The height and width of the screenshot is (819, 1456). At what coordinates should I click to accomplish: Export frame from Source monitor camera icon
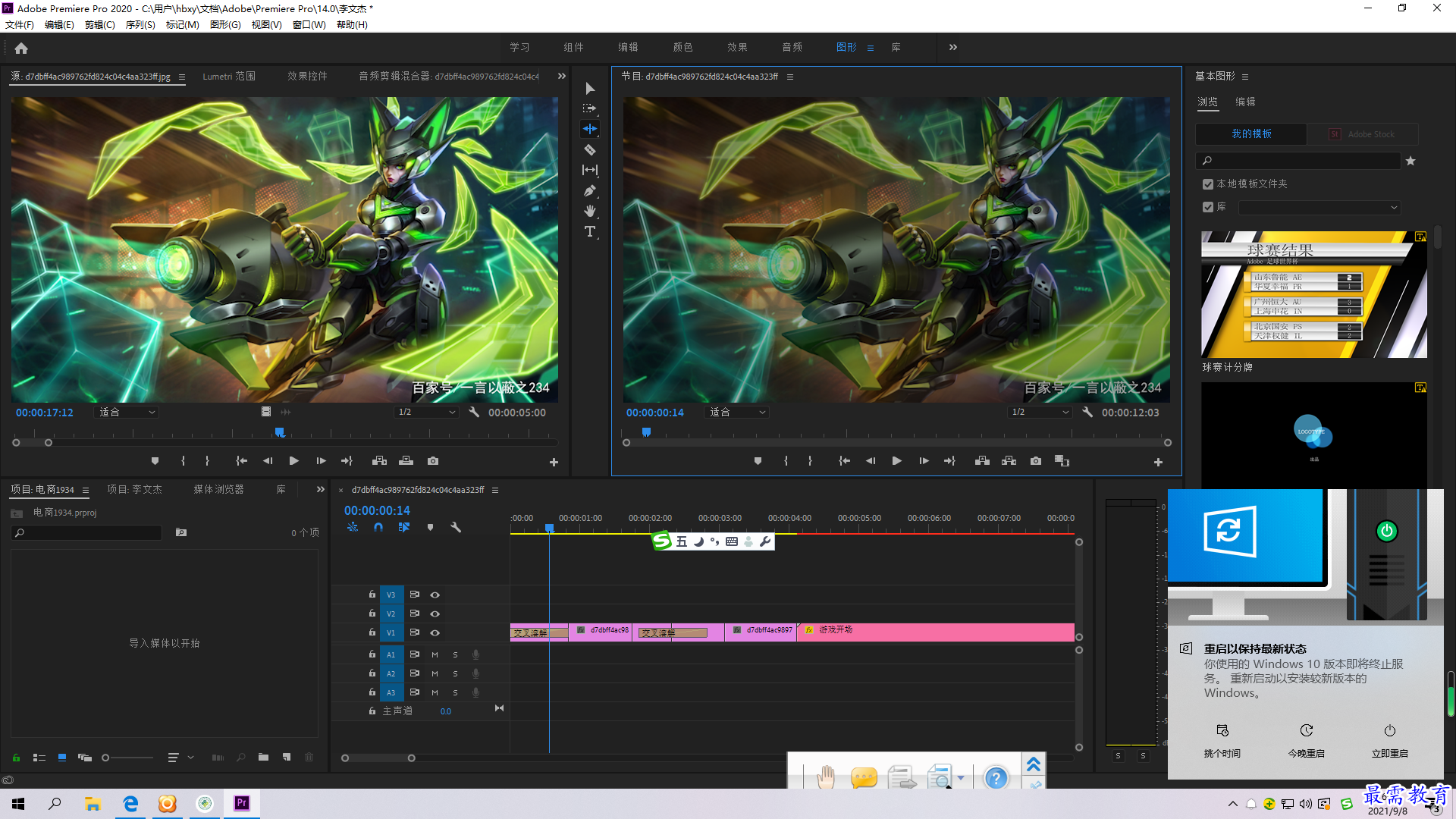[x=433, y=461]
